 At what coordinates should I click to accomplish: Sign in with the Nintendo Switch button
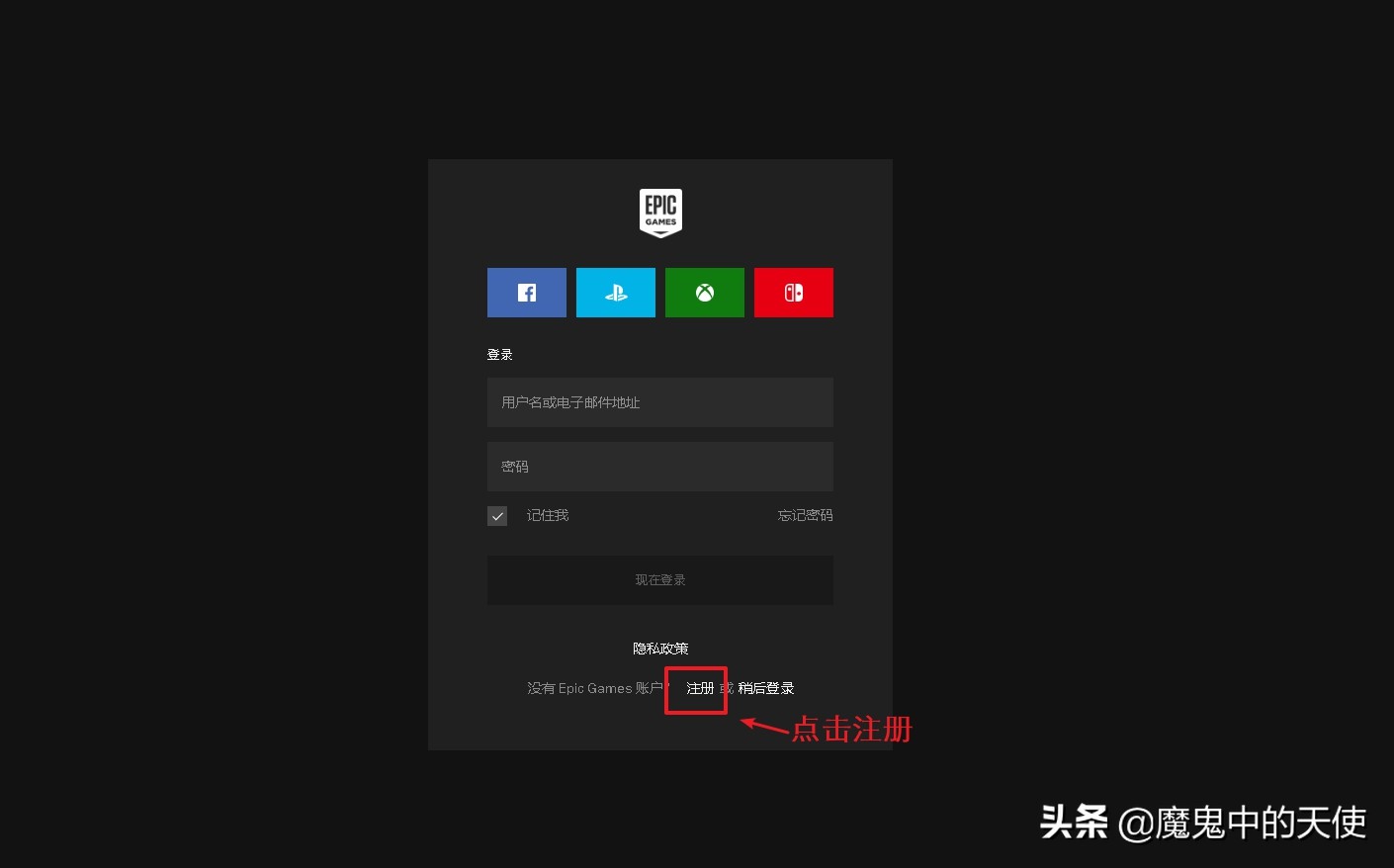pos(794,293)
